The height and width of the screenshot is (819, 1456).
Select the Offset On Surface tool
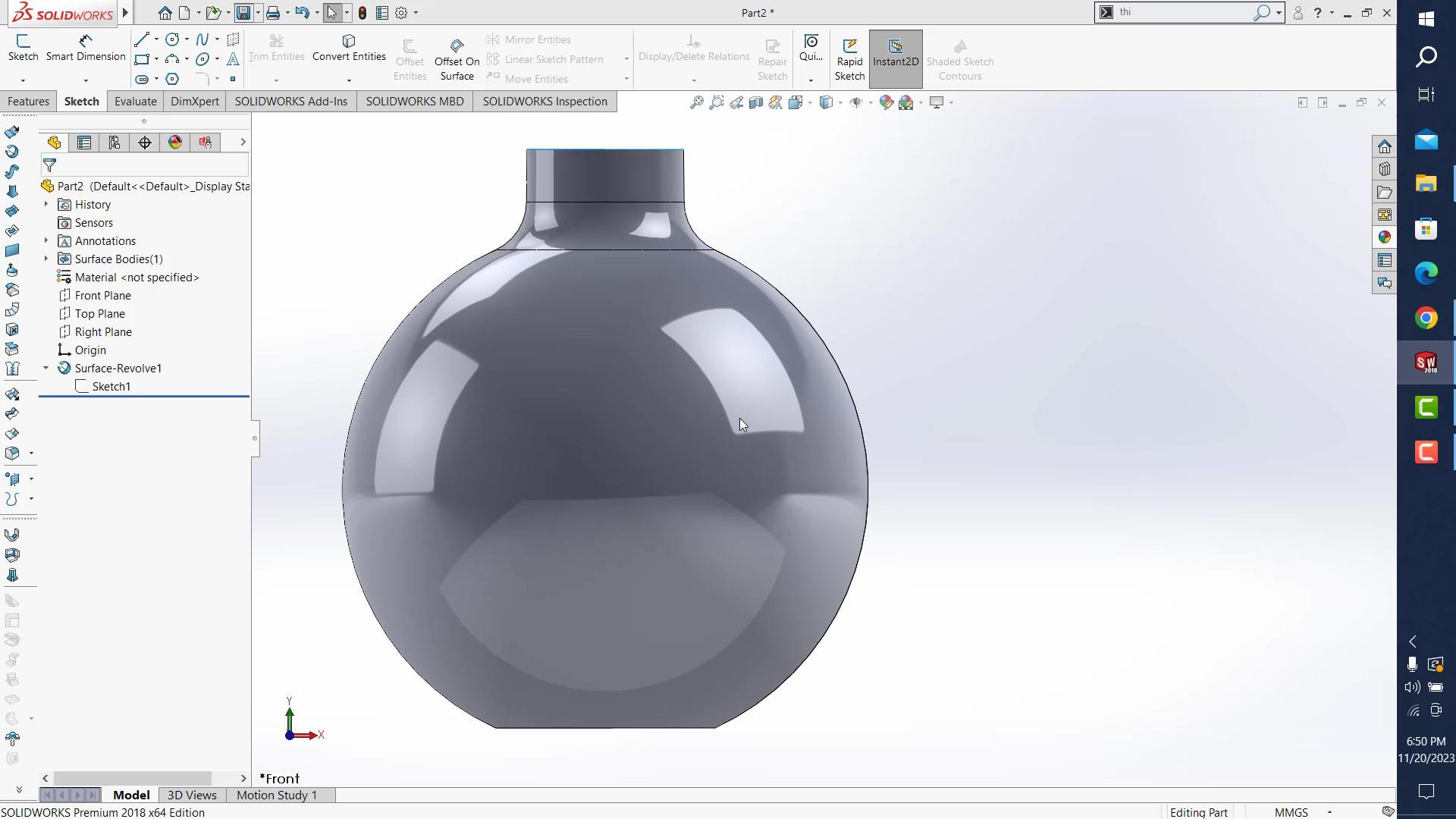[457, 59]
